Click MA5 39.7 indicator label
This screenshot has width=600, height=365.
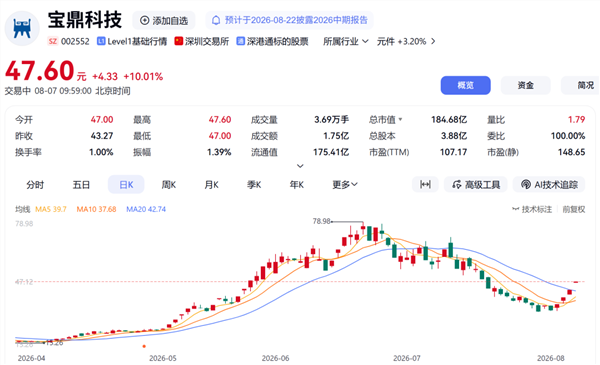(x=51, y=209)
